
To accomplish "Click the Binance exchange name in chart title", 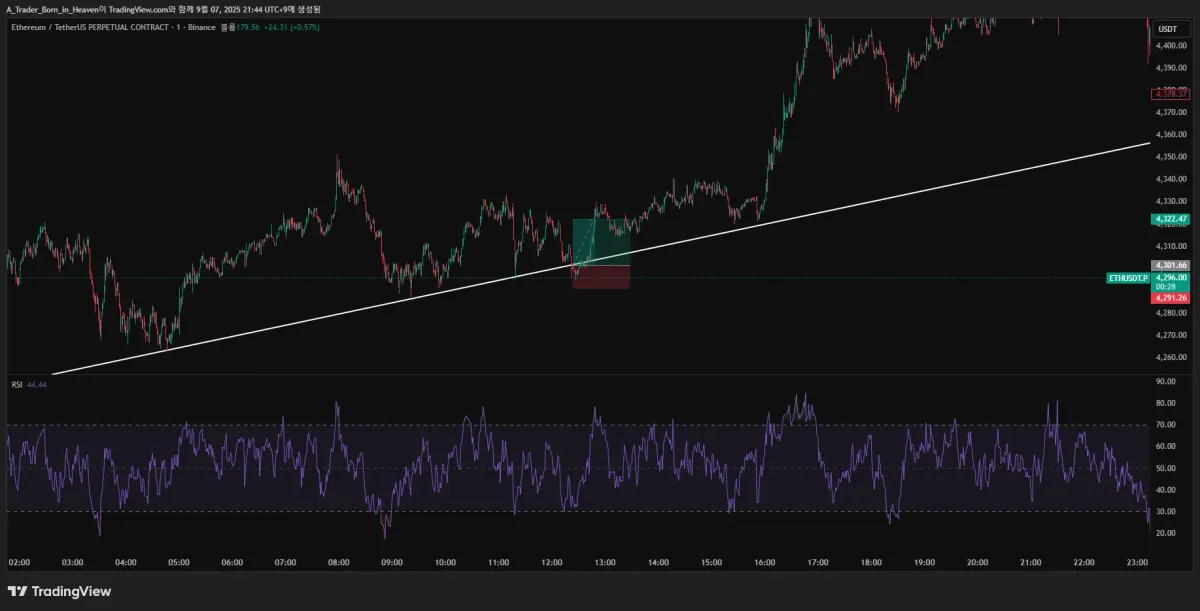I will pyautogui.click(x=203, y=27).
